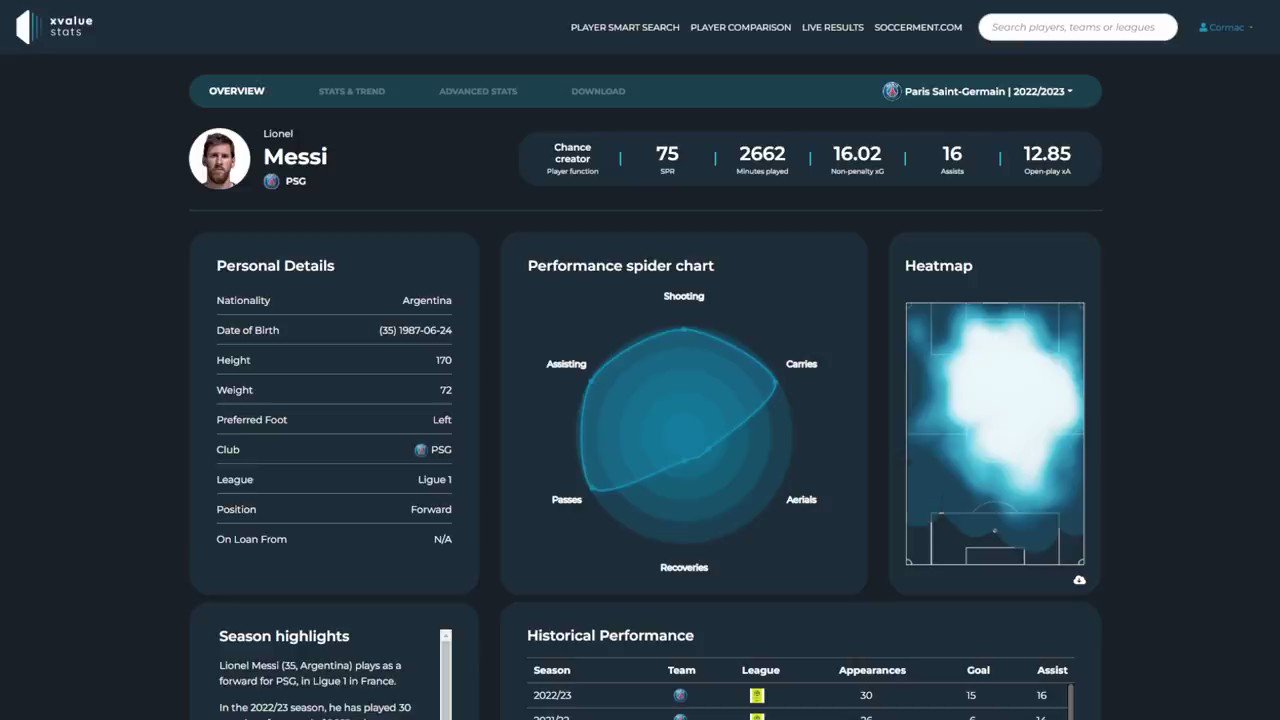The height and width of the screenshot is (720, 1280).
Task: Click the download cloud icon below the heatmap
Action: click(x=1079, y=580)
